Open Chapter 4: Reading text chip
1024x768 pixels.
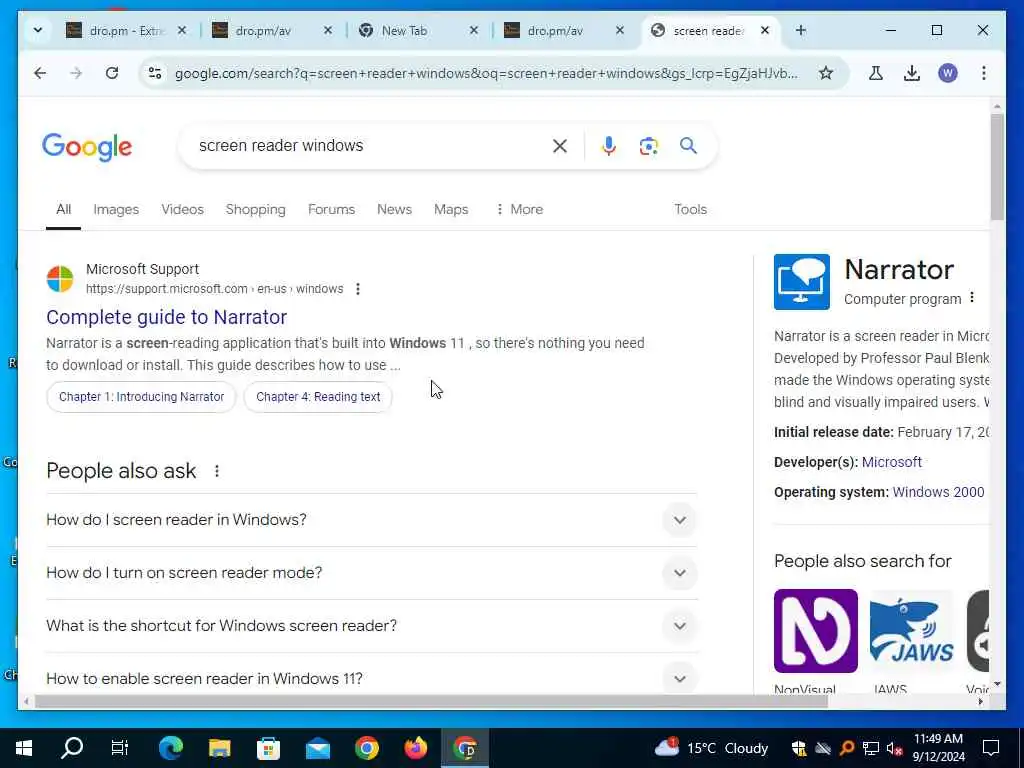coord(318,397)
